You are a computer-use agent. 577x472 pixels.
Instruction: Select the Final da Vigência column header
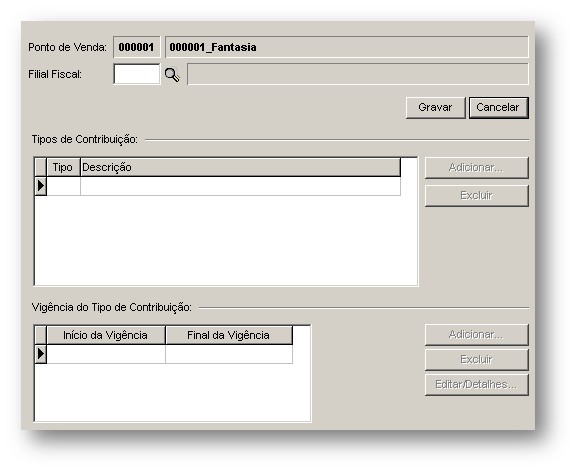click(229, 335)
